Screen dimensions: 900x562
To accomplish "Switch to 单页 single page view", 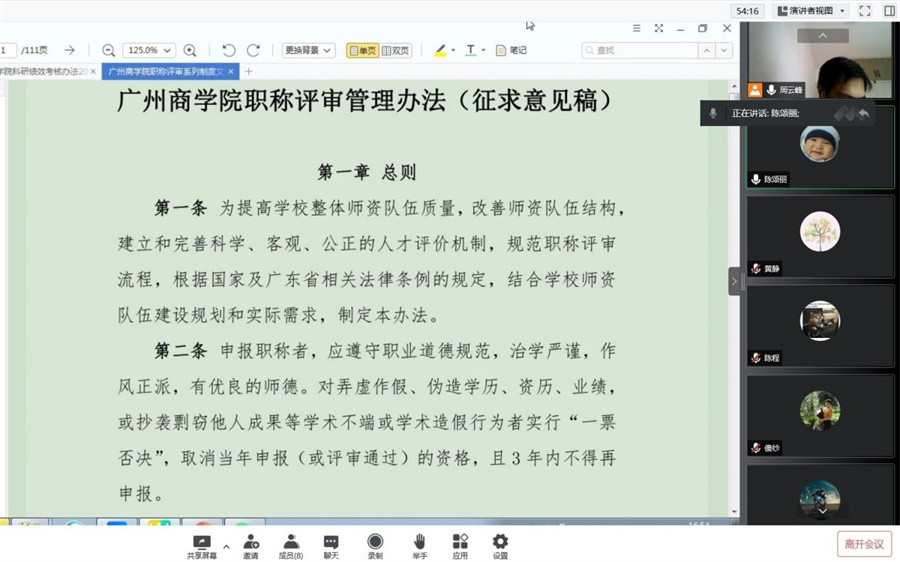I will (x=362, y=50).
